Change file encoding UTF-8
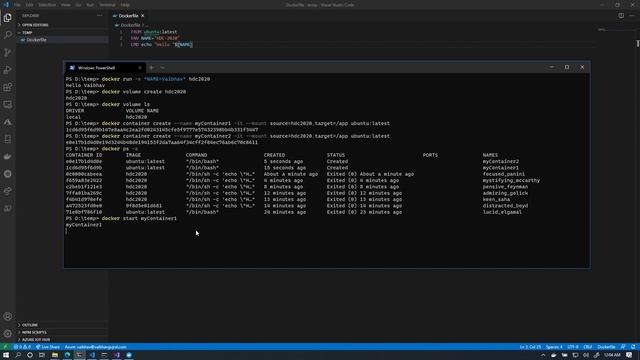The image size is (640, 360). point(573,347)
